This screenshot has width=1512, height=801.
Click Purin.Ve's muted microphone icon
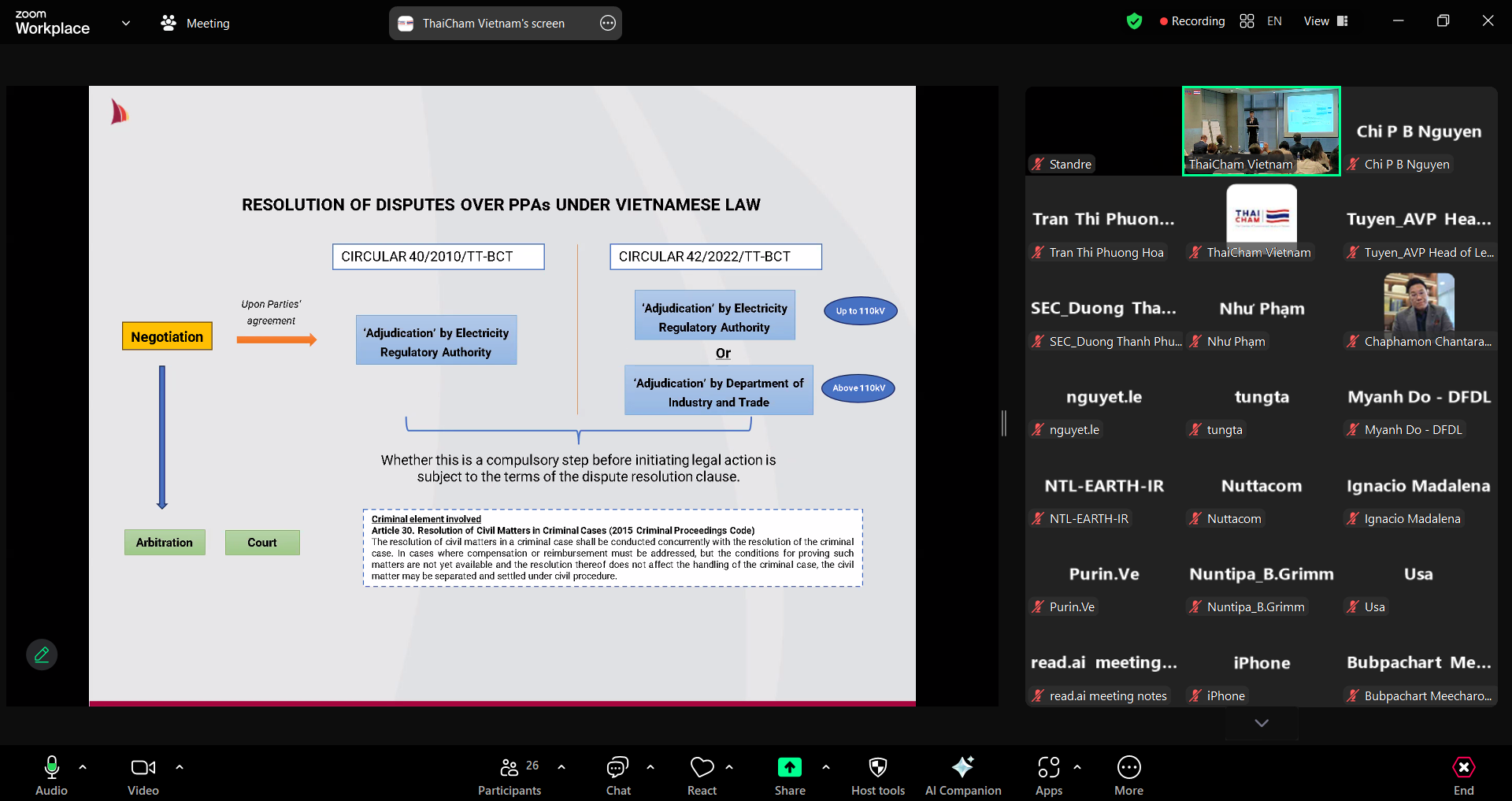(1038, 607)
